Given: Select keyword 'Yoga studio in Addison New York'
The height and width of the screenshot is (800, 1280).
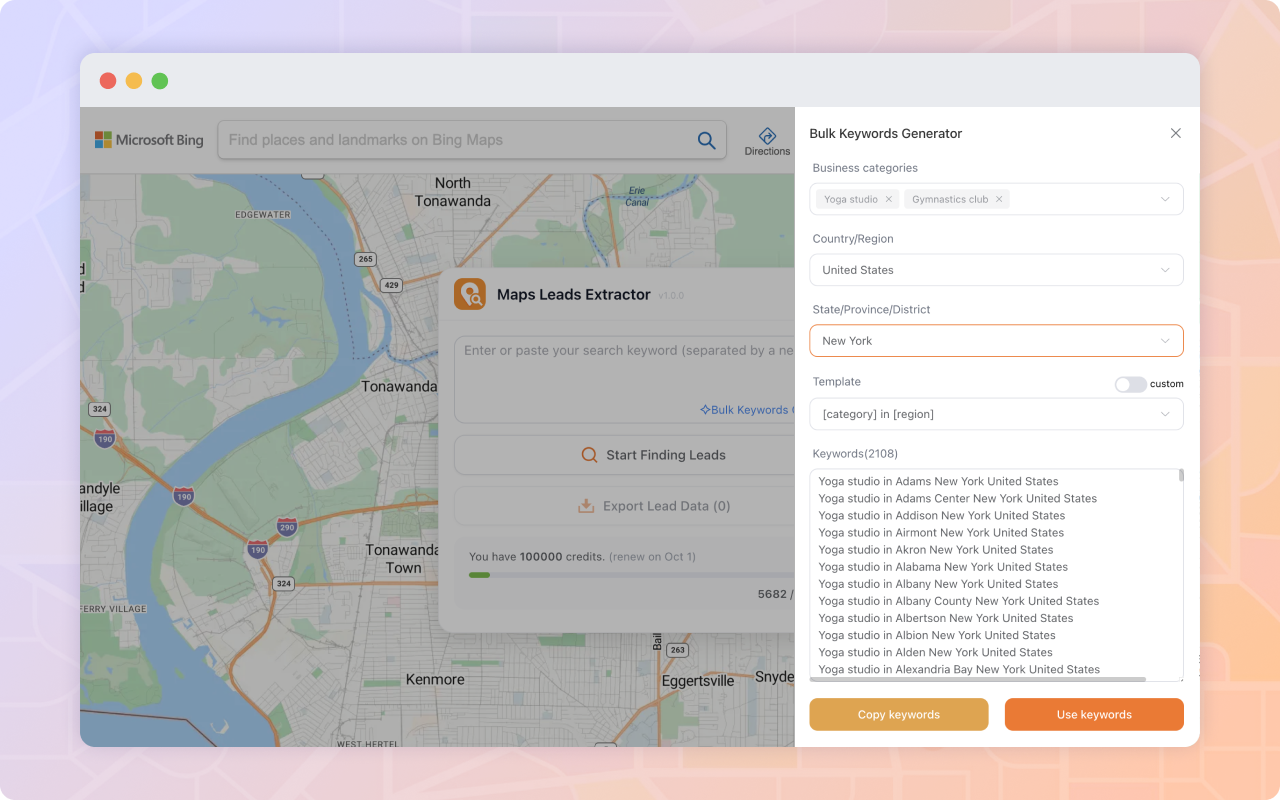Looking at the screenshot, I should click(941, 515).
